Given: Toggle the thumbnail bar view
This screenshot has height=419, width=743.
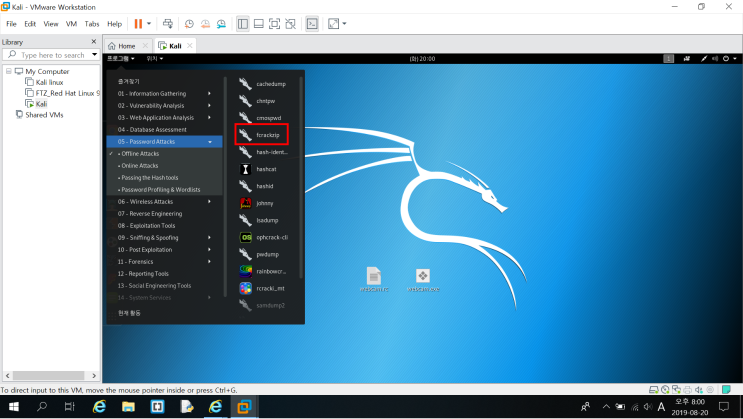Looking at the screenshot, I should pyautogui.click(x=259, y=24).
